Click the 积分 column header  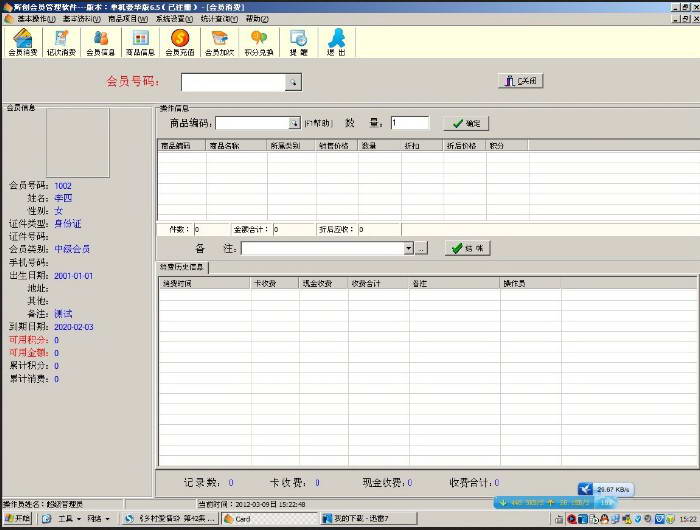pyautogui.click(x=508, y=146)
